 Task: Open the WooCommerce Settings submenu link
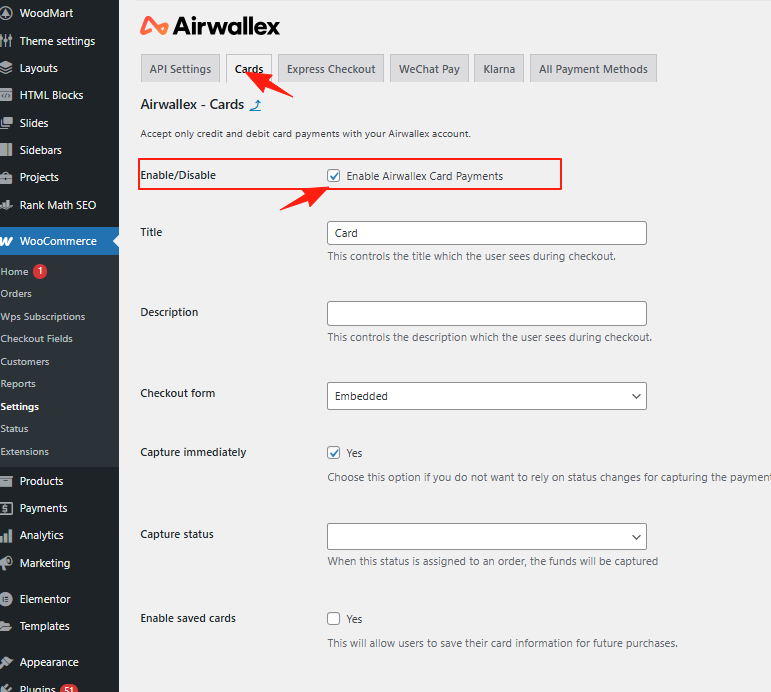20,407
